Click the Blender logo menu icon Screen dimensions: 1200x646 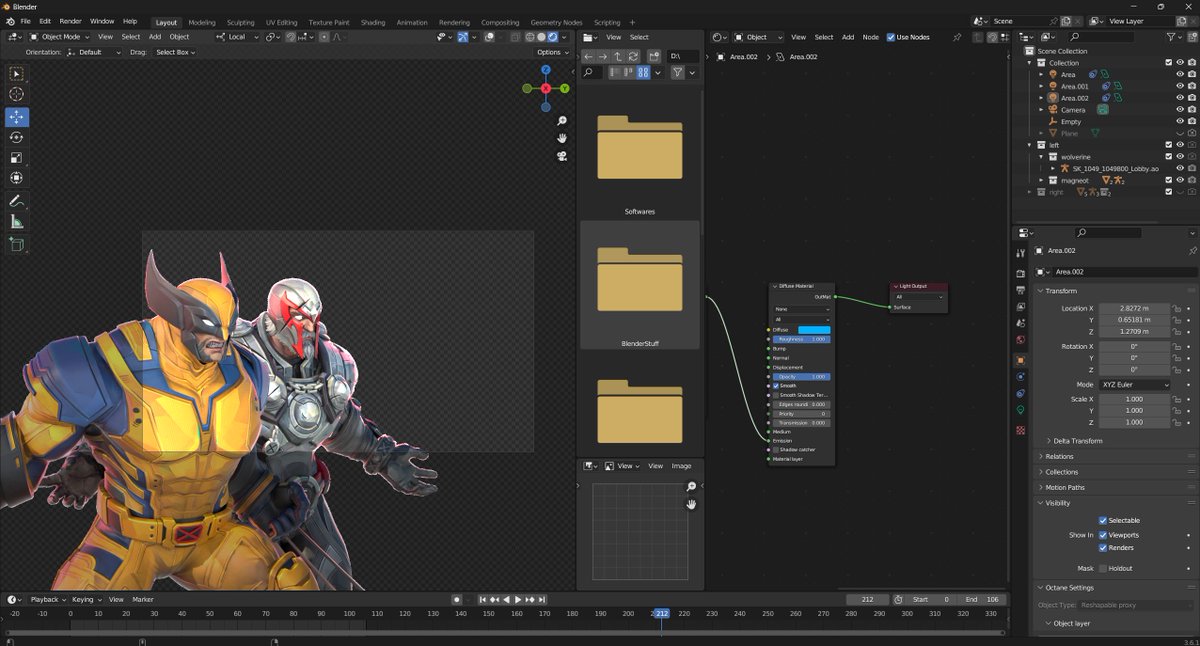click(9, 21)
